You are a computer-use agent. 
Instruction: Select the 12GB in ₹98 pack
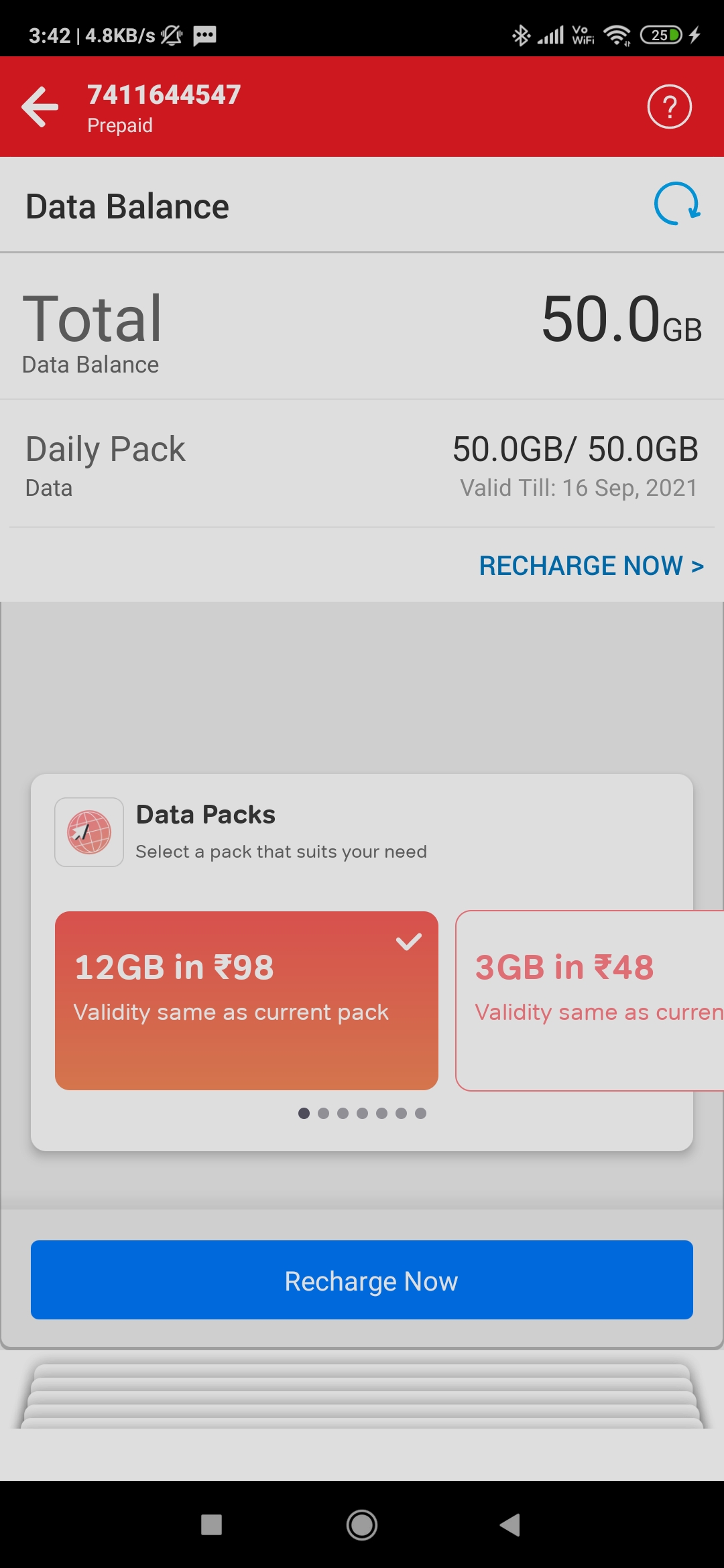click(x=246, y=1000)
